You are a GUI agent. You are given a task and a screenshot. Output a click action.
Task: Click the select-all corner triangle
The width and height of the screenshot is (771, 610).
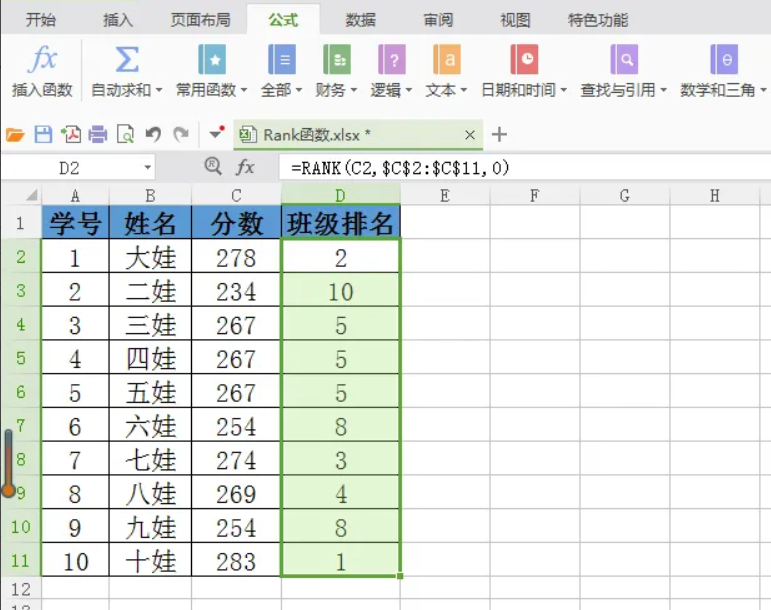click(31, 196)
